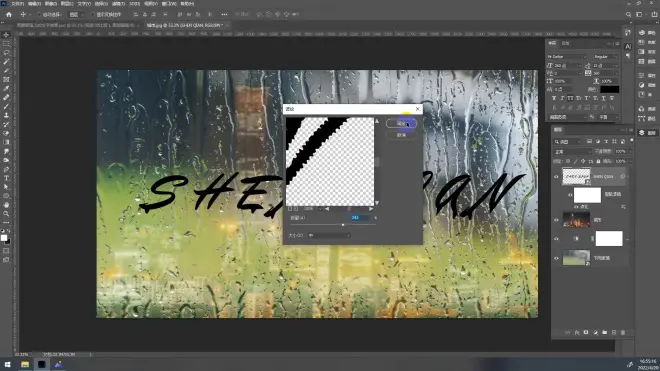Click add layer style fx icon
Viewport: 660px width, 371px height.
click(577, 333)
